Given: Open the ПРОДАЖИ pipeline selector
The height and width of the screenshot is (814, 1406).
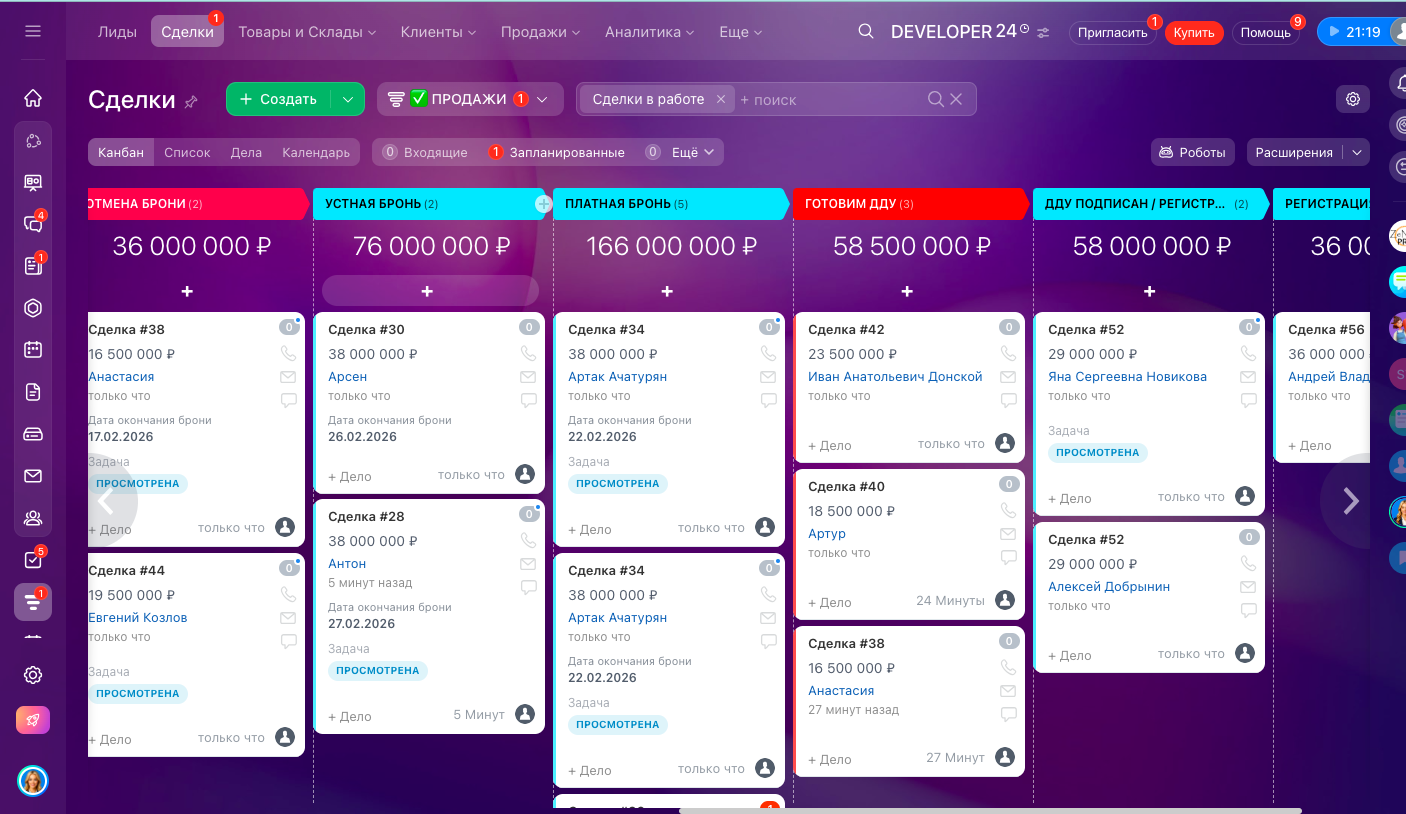Looking at the screenshot, I should point(470,99).
